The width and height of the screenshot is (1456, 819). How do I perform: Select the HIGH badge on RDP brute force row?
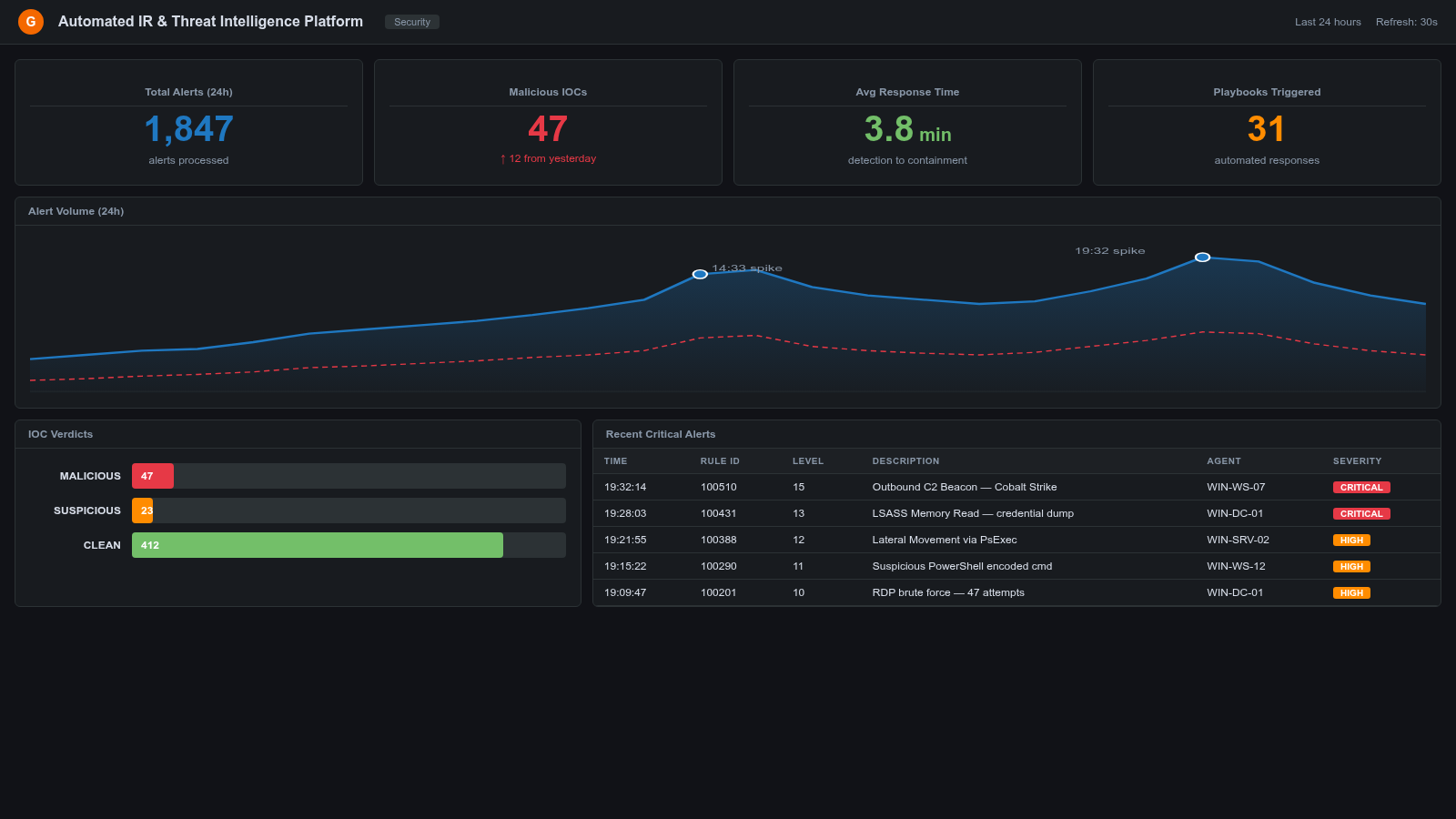(1350, 592)
